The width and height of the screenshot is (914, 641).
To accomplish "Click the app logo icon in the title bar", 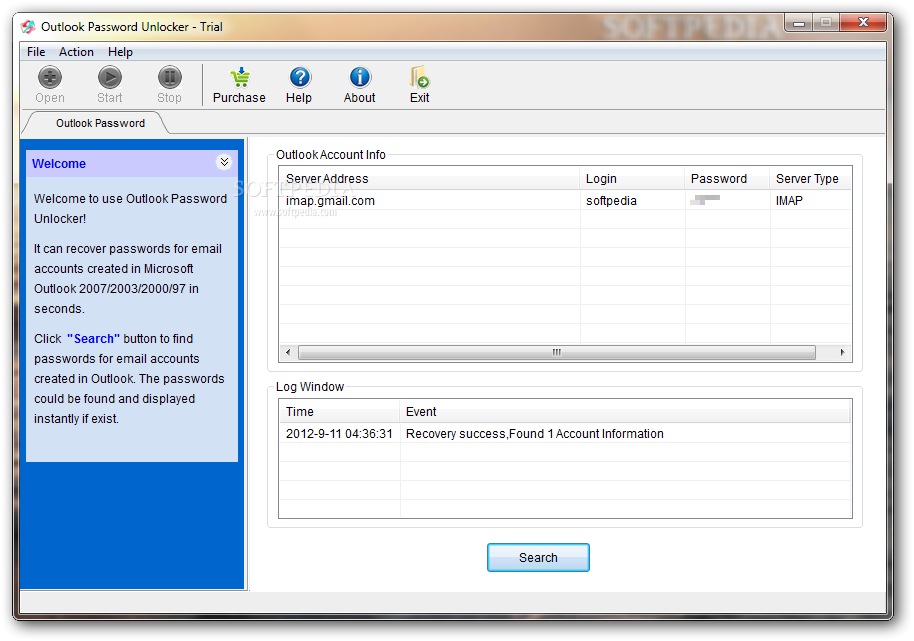I will click(27, 27).
